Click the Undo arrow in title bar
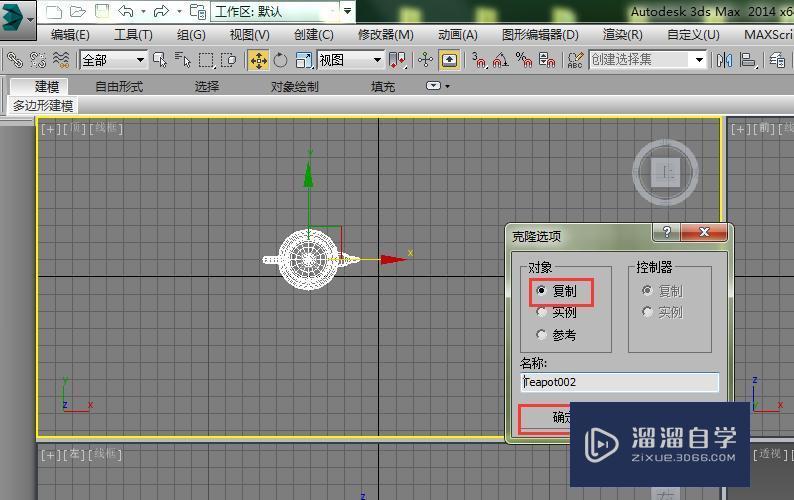Screen dimensions: 794x500 [126, 12]
